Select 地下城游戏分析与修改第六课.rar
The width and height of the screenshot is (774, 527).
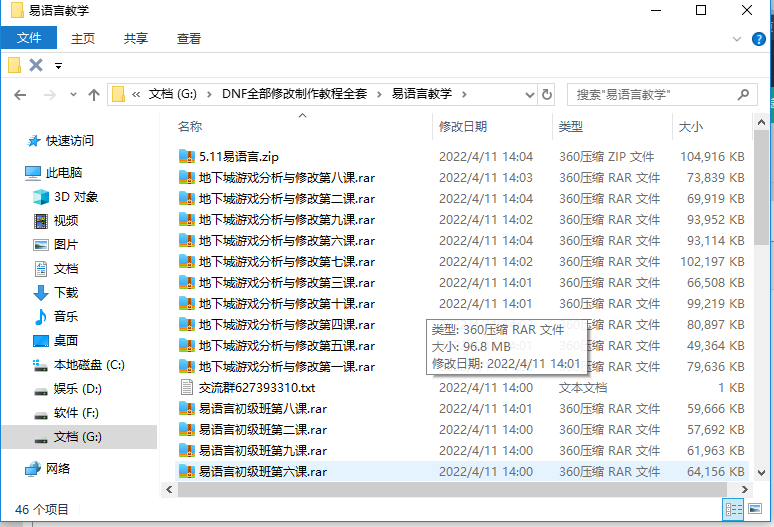(286, 241)
